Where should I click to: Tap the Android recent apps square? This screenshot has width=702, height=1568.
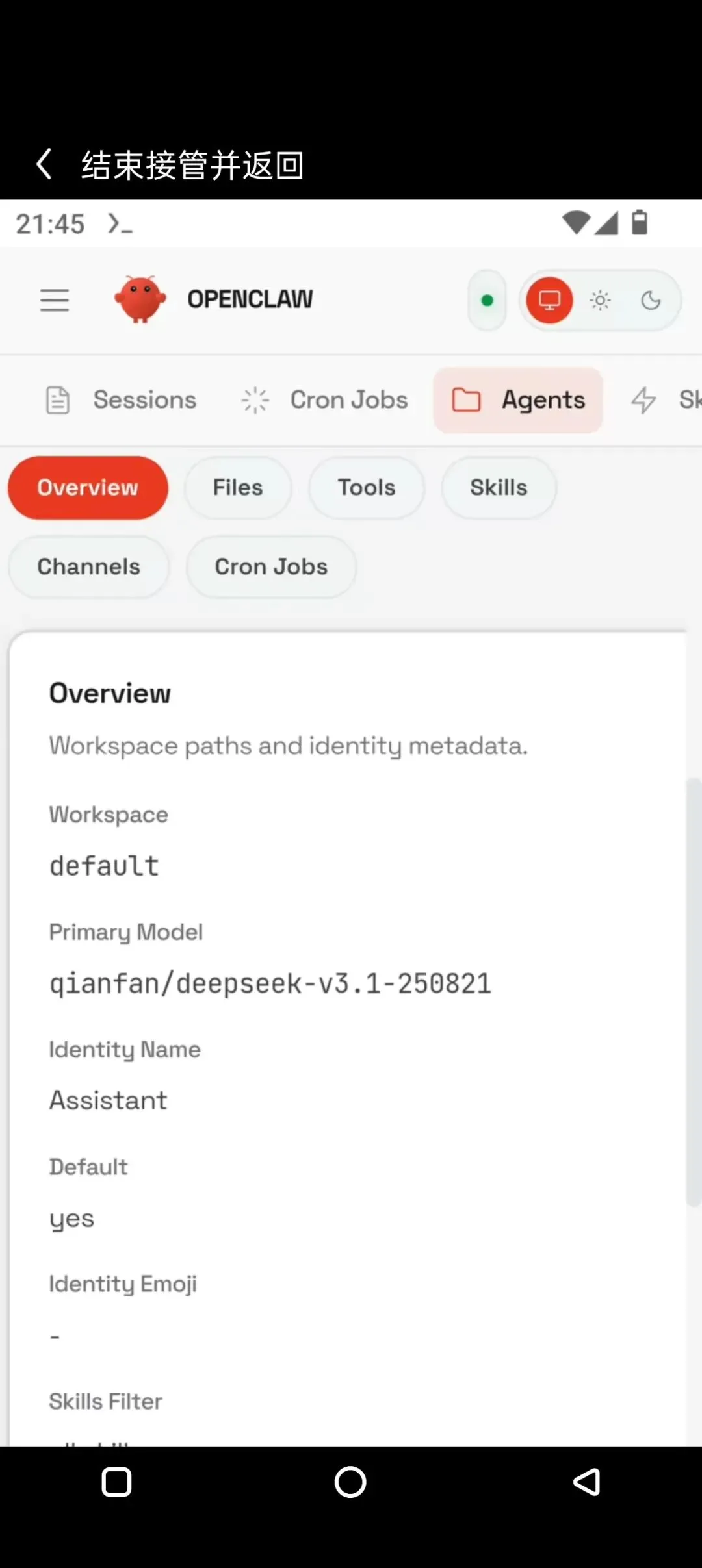[x=117, y=1482]
